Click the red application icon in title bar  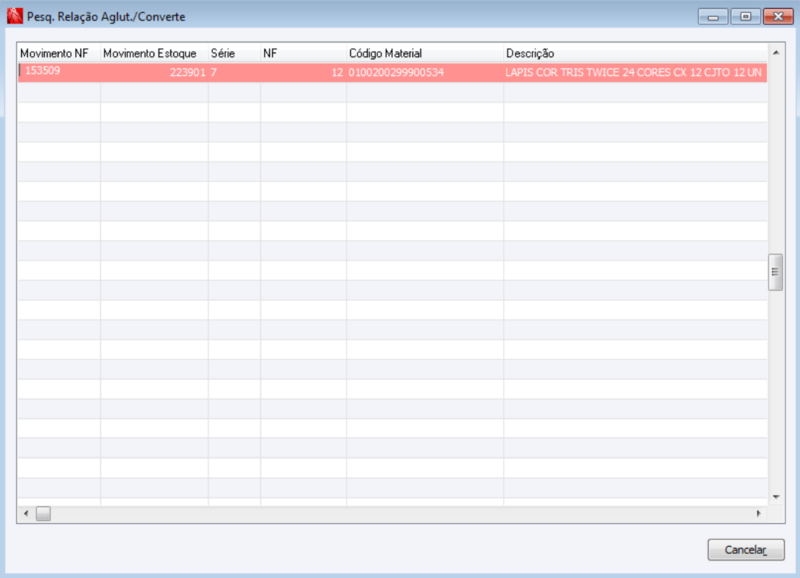click(15, 16)
